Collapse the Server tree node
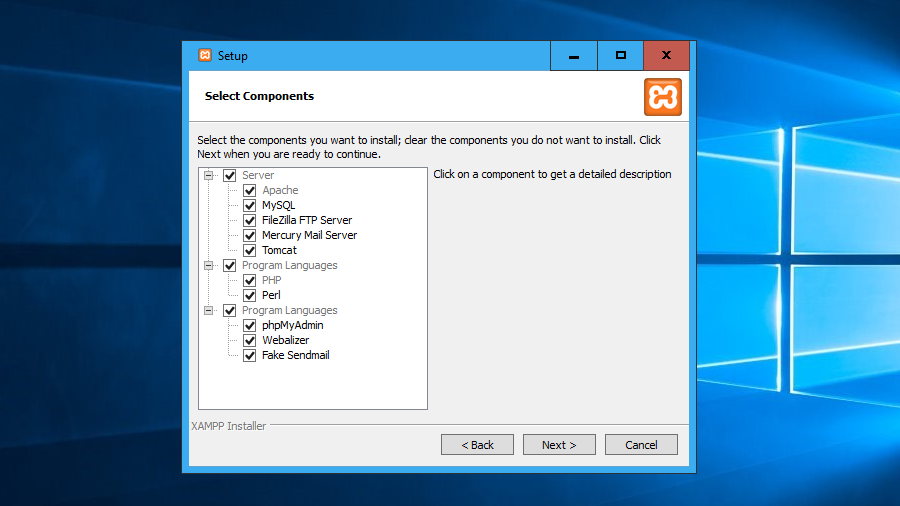This screenshot has width=900, height=506. 209,175
